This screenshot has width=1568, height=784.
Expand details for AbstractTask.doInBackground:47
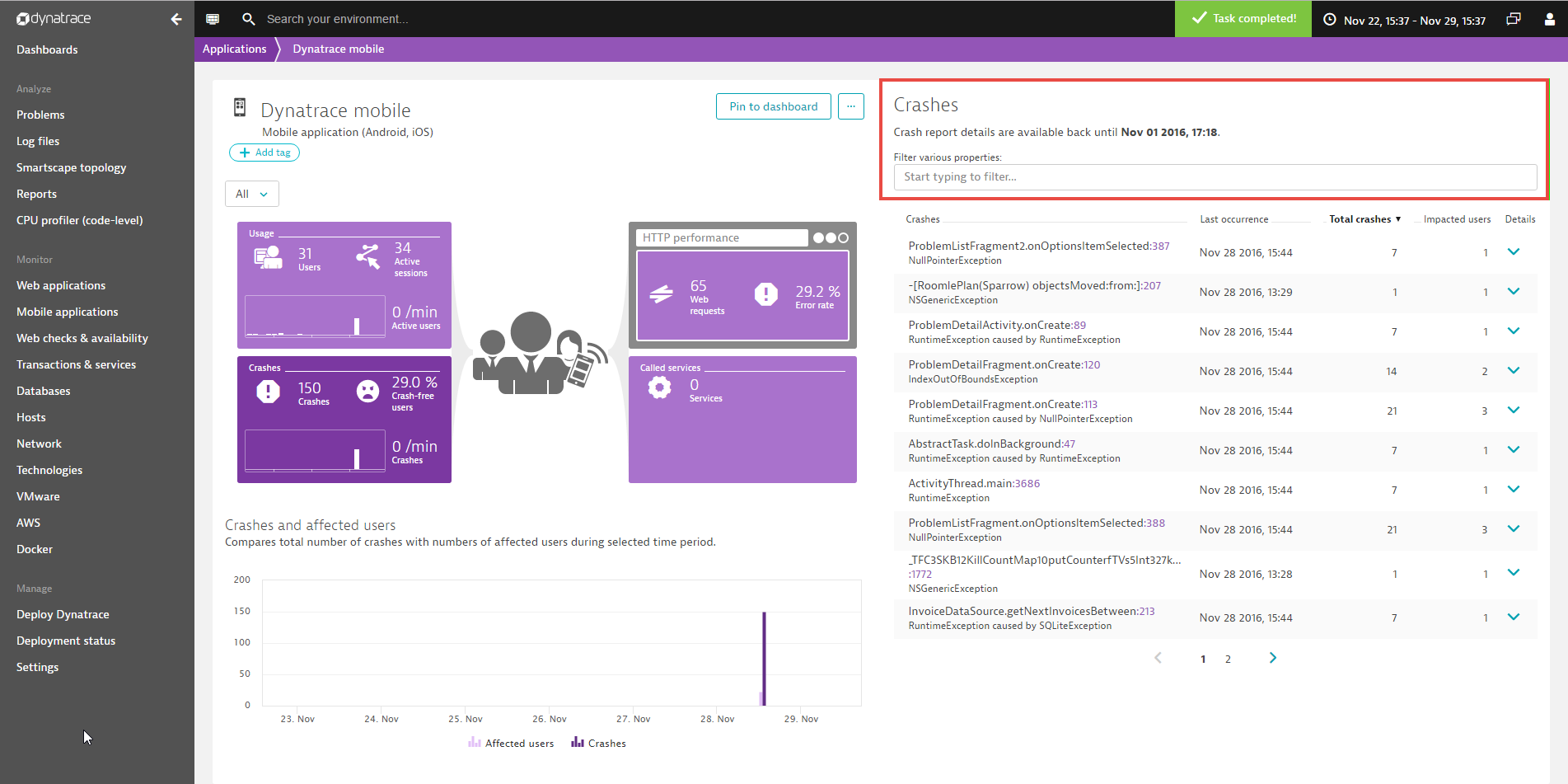click(x=1514, y=449)
